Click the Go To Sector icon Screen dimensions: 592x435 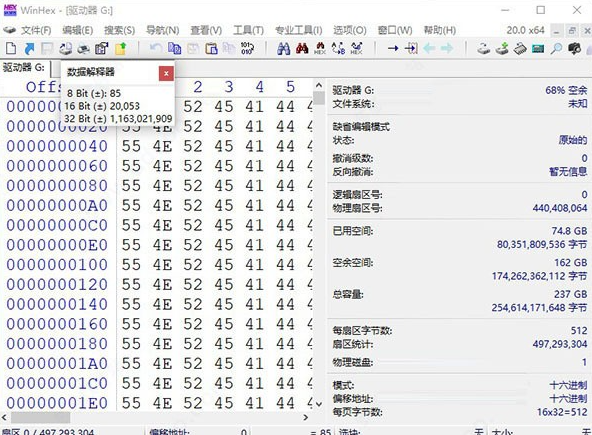(x=411, y=48)
